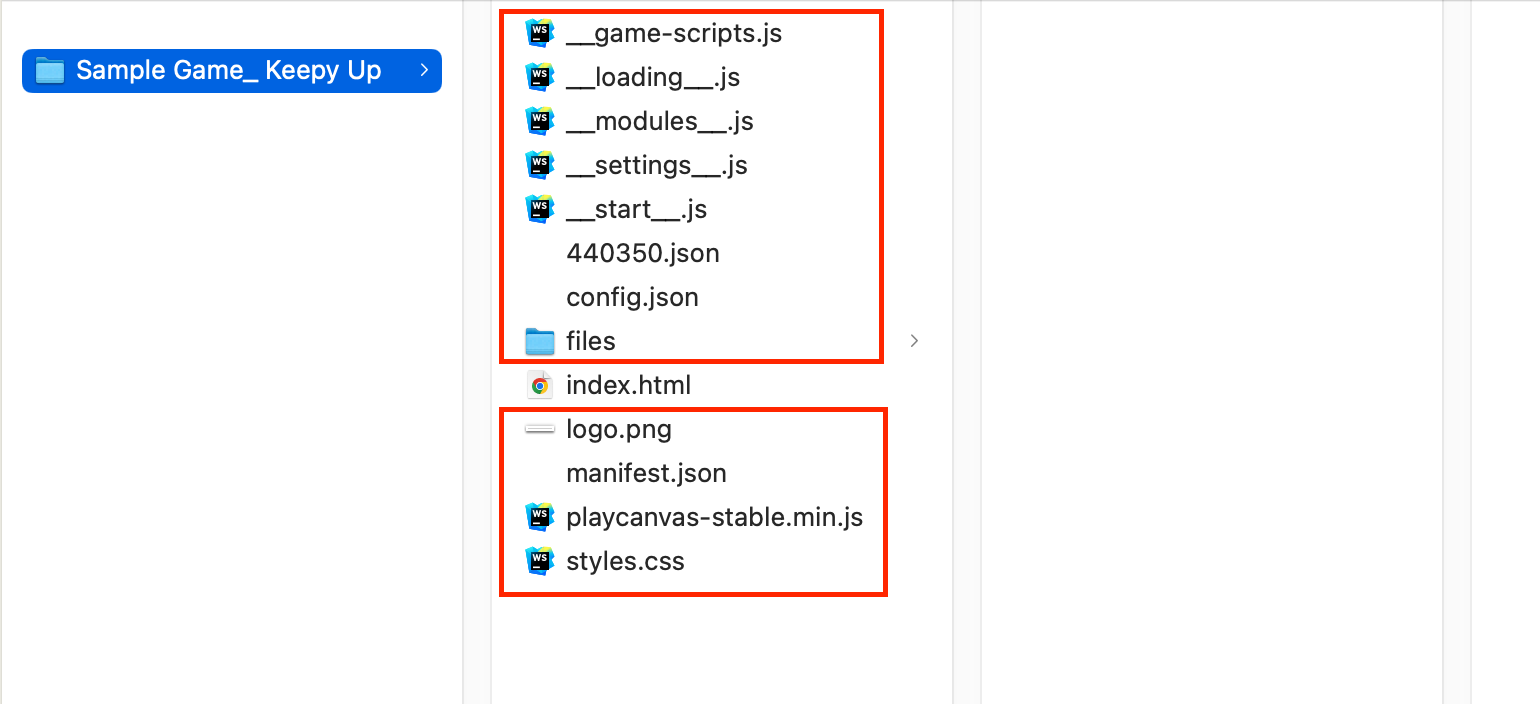
Task: Click the WebStorm icon beside playcanvas-stable.min.js
Action: pos(540,517)
